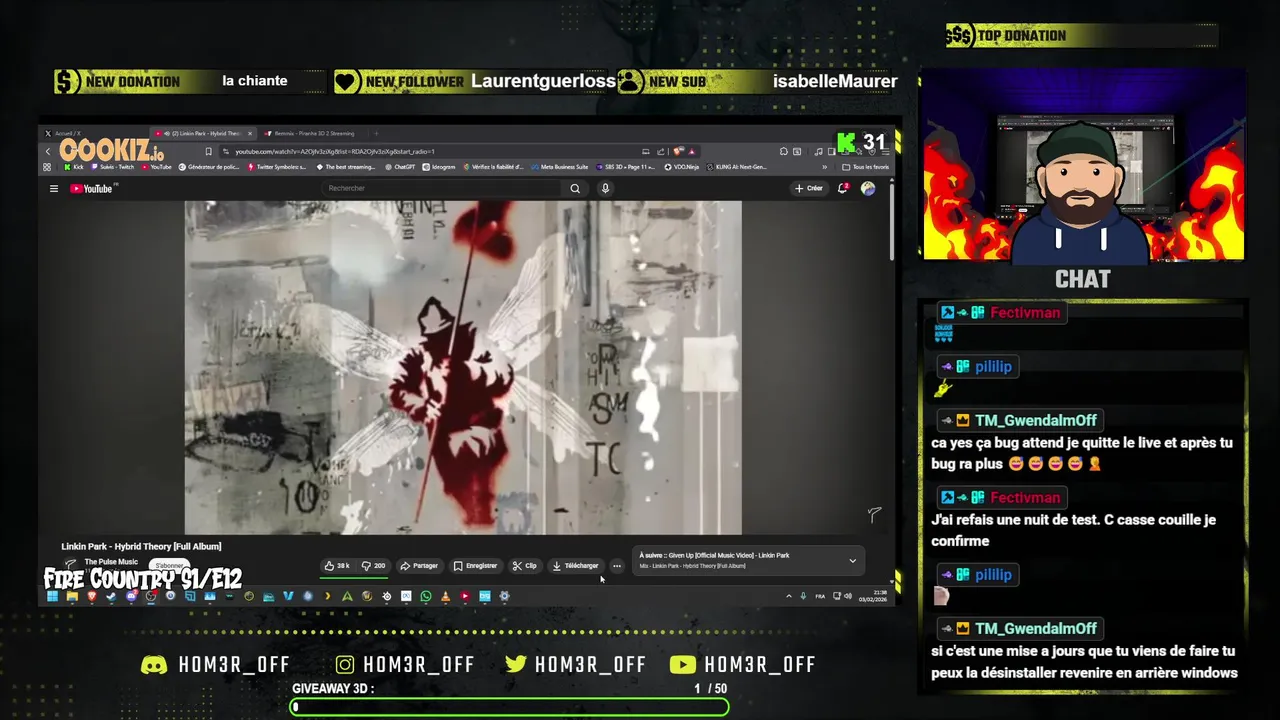Open the browser extensions puzzle icon
Viewport: 1280px width, 720px height.
click(x=783, y=152)
